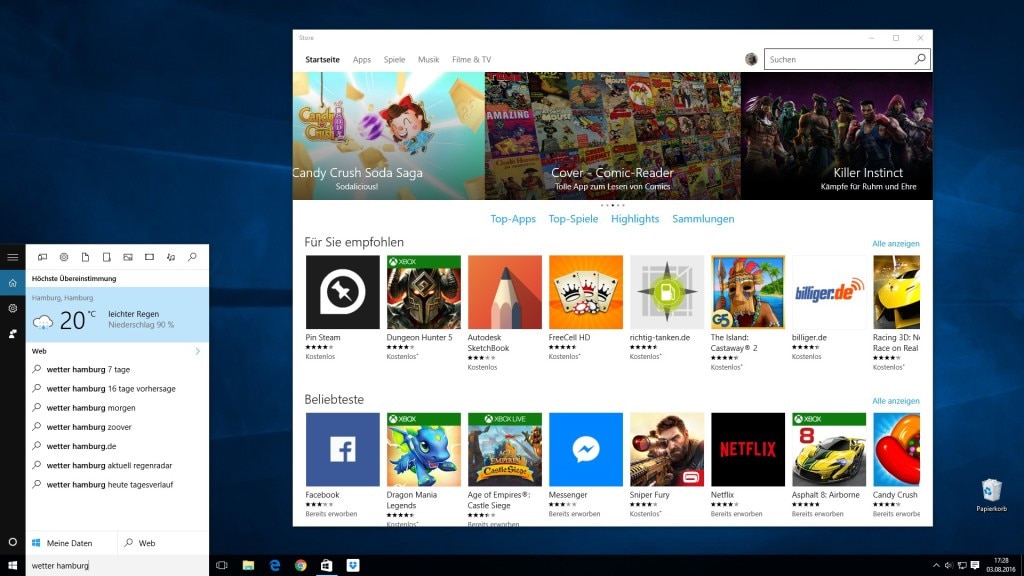Select suggestion wetter hamburg zoover
The image size is (1024, 576).
click(118, 427)
